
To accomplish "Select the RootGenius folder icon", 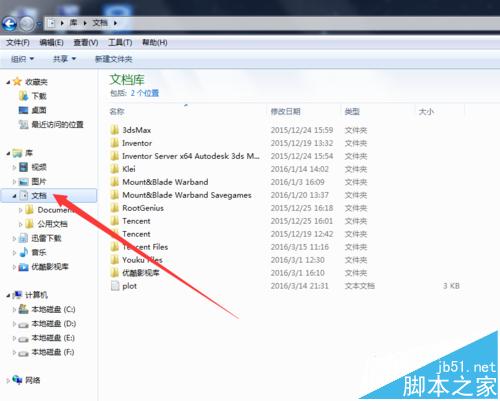I will [x=115, y=208].
